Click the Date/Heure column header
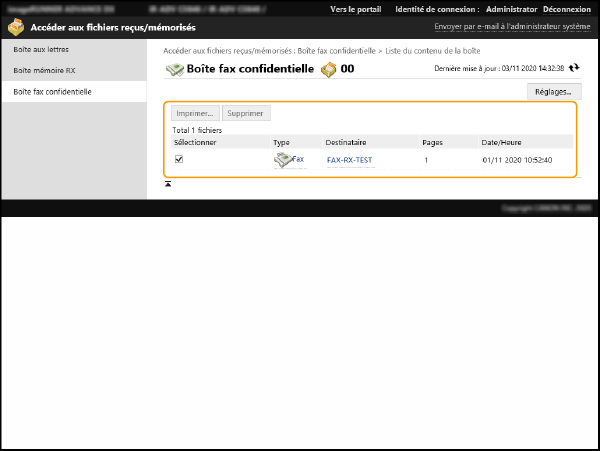 pos(501,143)
